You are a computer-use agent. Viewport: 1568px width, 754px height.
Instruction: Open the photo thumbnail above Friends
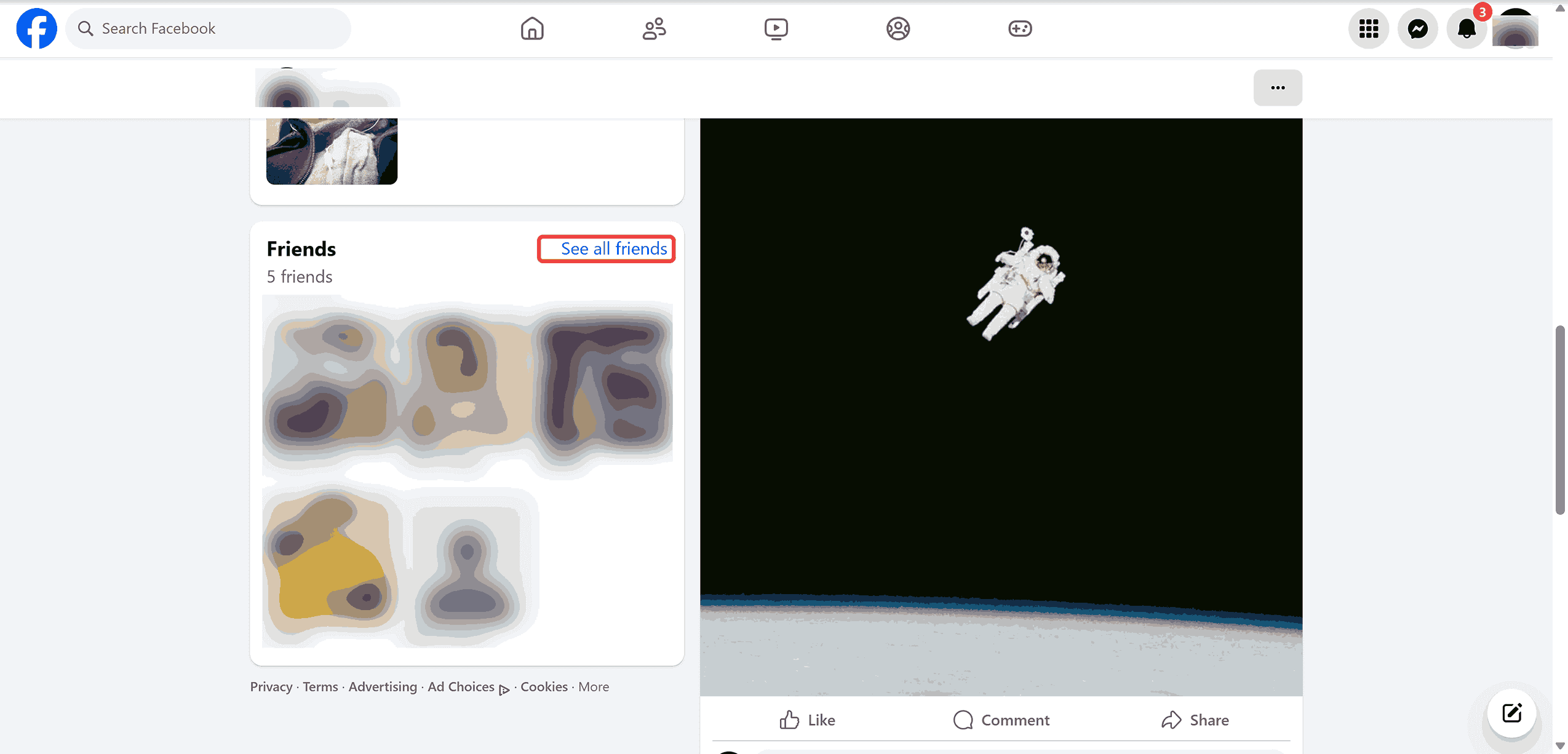pyautogui.click(x=332, y=151)
